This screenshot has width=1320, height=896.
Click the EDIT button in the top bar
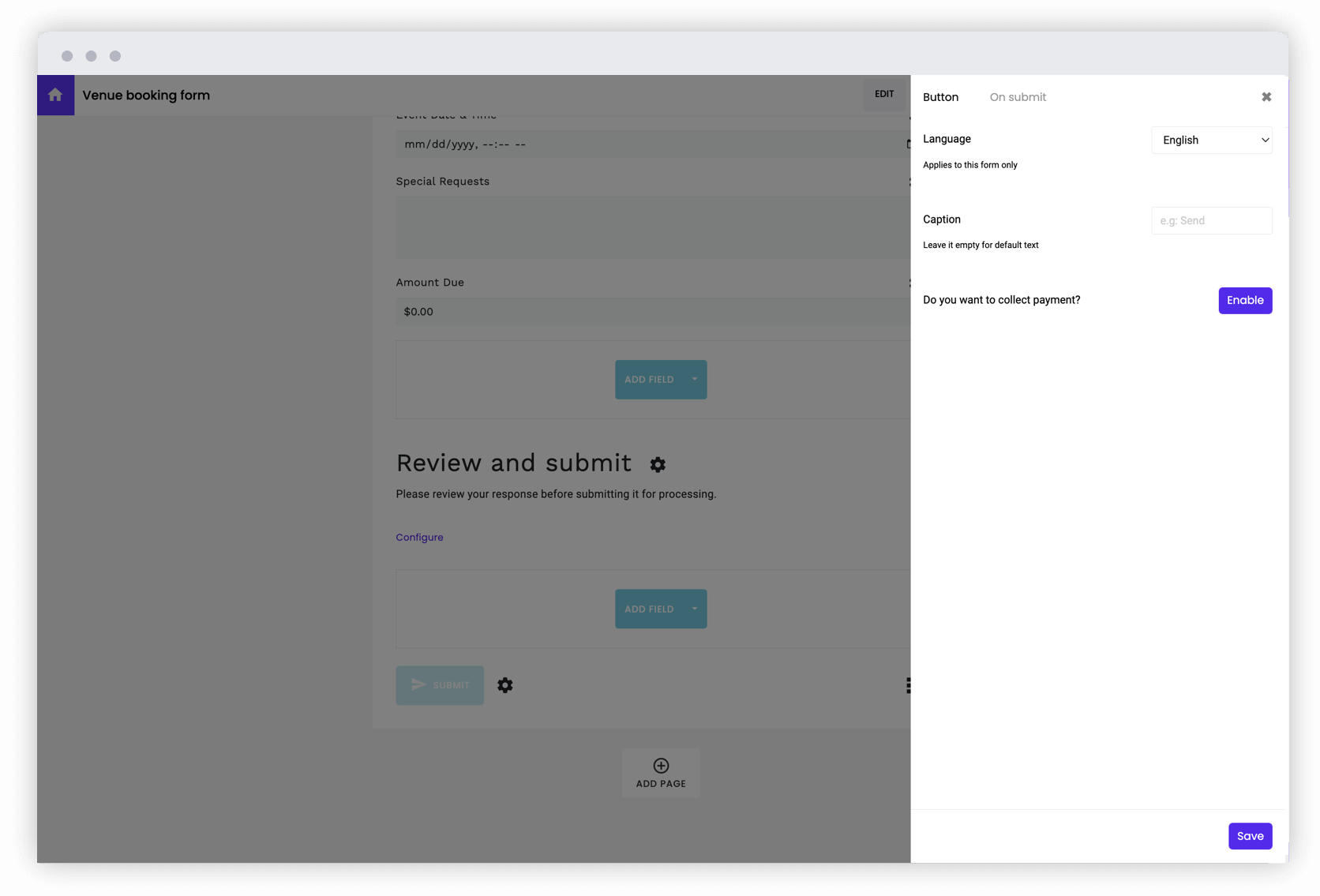[884, 94]
